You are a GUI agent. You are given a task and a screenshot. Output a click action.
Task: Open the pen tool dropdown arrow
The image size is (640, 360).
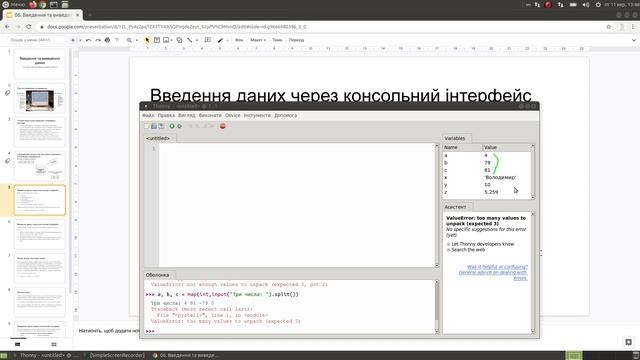point(227,40)
